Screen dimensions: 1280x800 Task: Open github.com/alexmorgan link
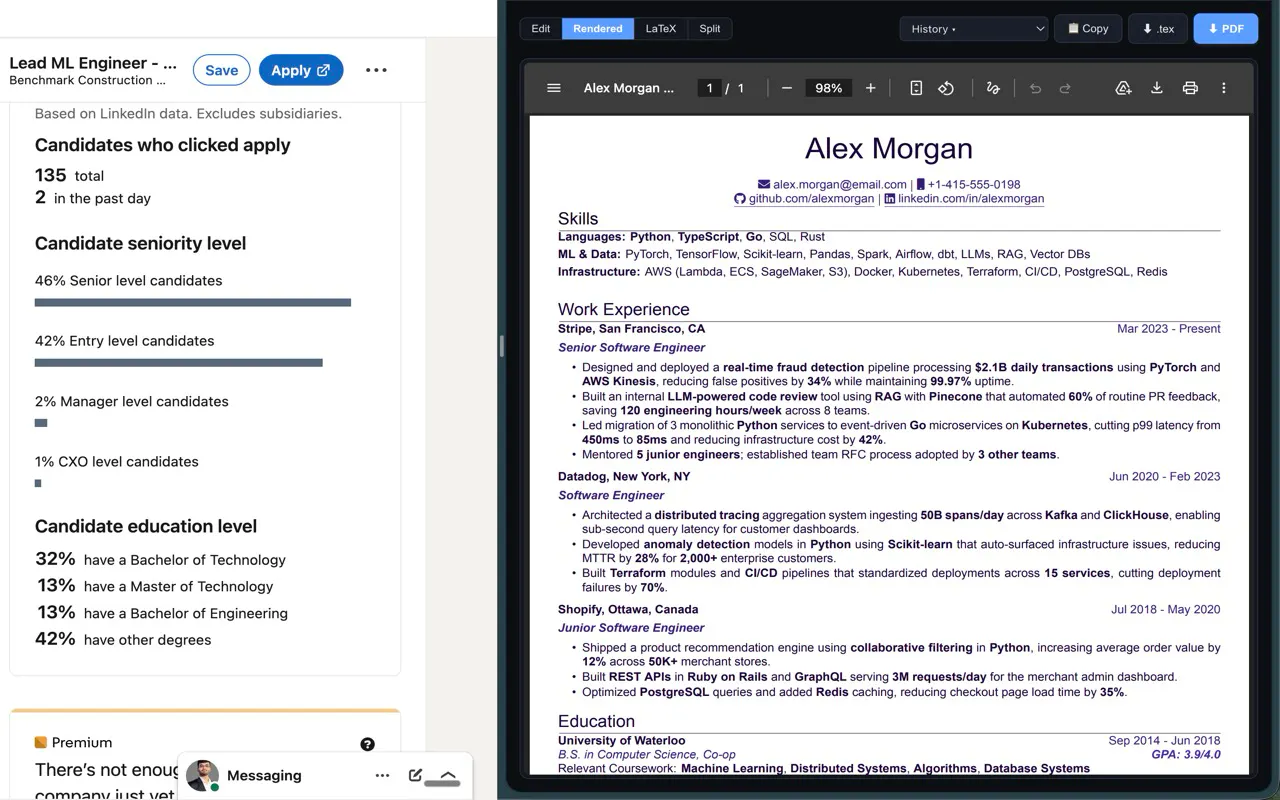pyautogui.click(x=811, y=199)
